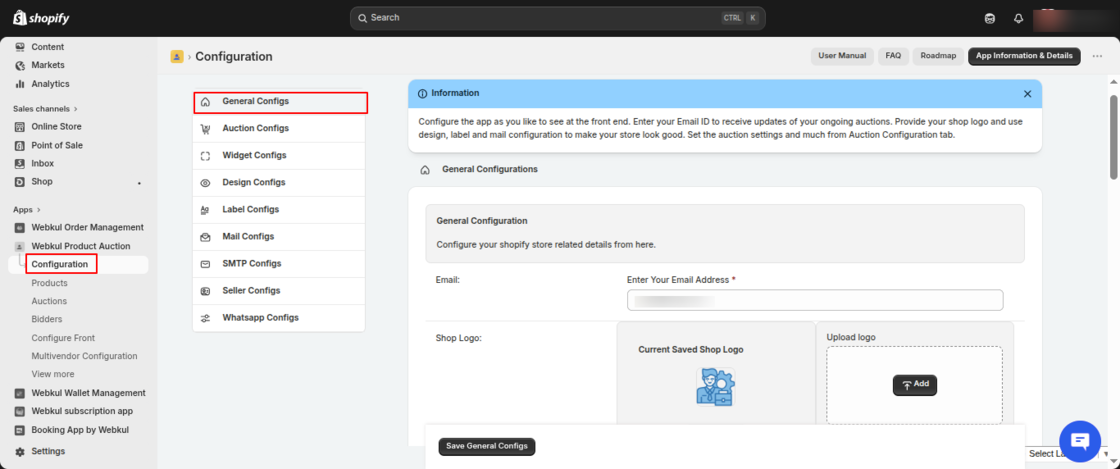1120x469 pixels.
Task: Open the live chat bubble
Action: [1080, 441]
